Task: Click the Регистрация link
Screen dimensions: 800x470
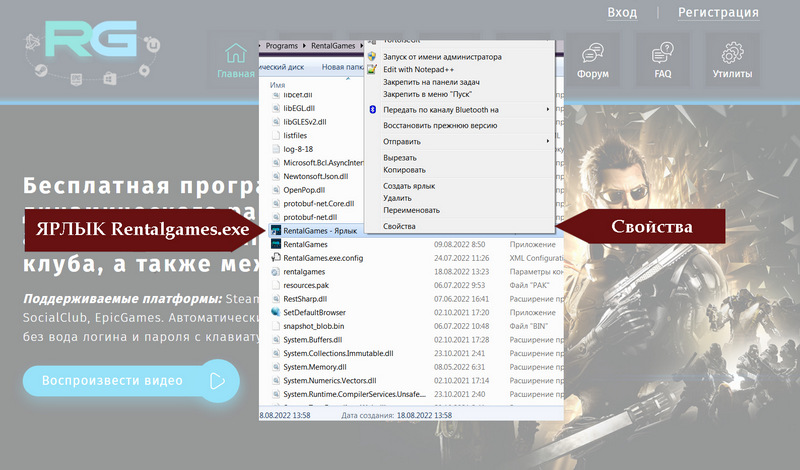Action: point(718,12)
